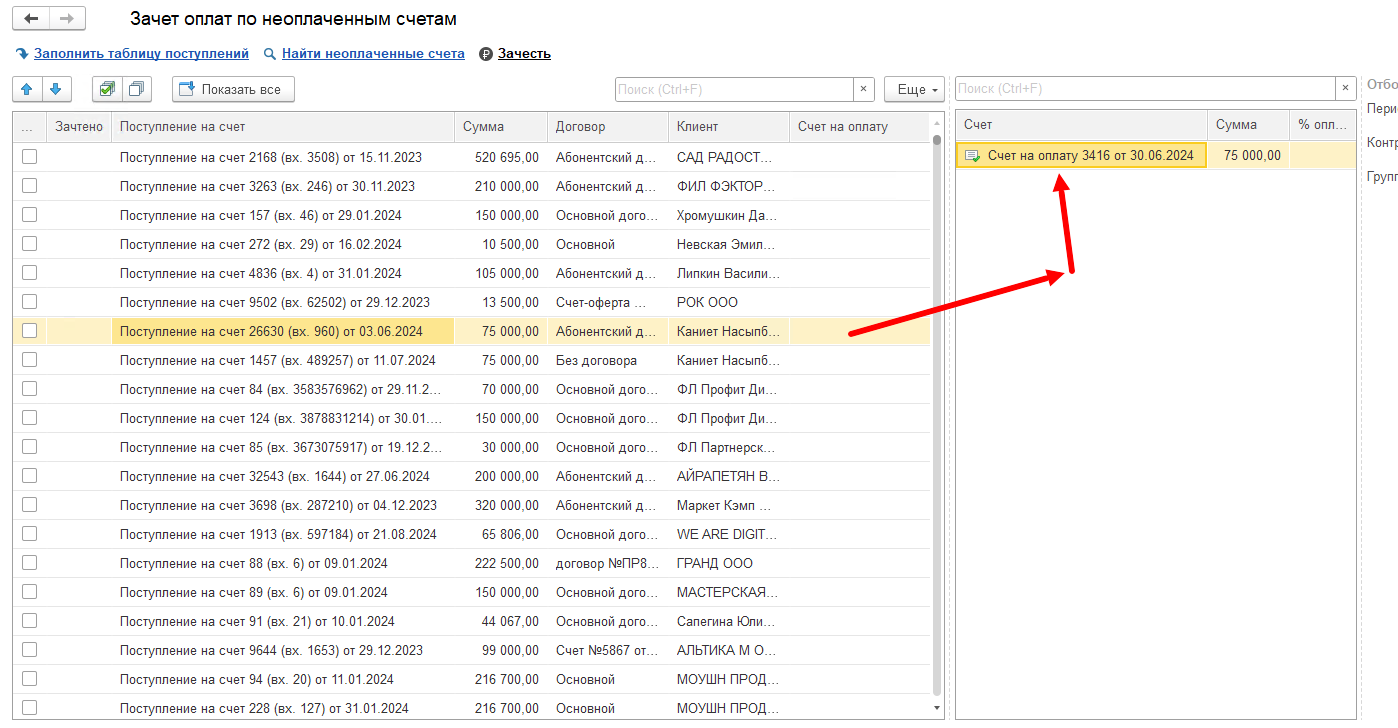Check all rows icon button
1398x728 pixels.
(x=106, y=89)
